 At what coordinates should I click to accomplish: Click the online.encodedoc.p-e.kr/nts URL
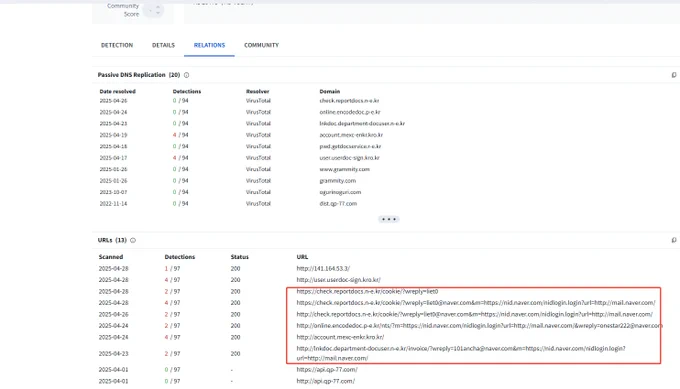tap(479, 326)
